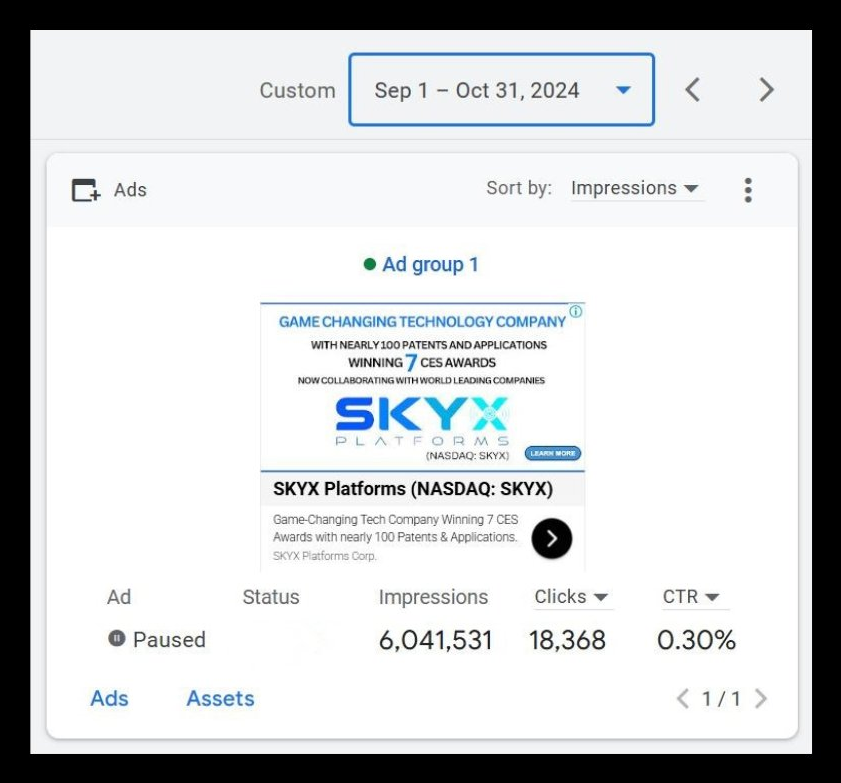Image resolution: width=841 pixels, height=783 pixels.
Task: Switch to the Ads tab
Action: 109,699
